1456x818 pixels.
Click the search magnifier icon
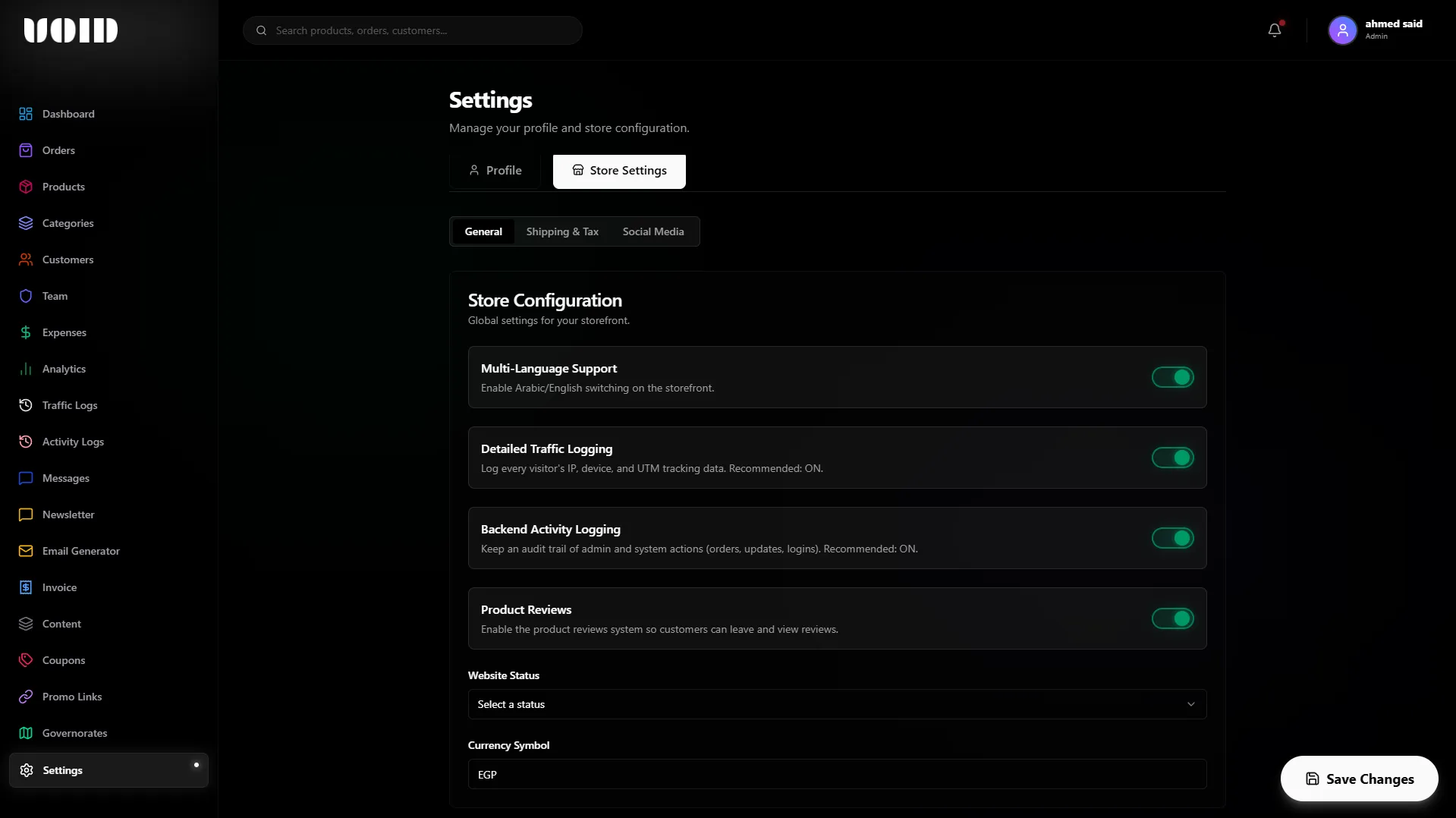tap(262, 30)
